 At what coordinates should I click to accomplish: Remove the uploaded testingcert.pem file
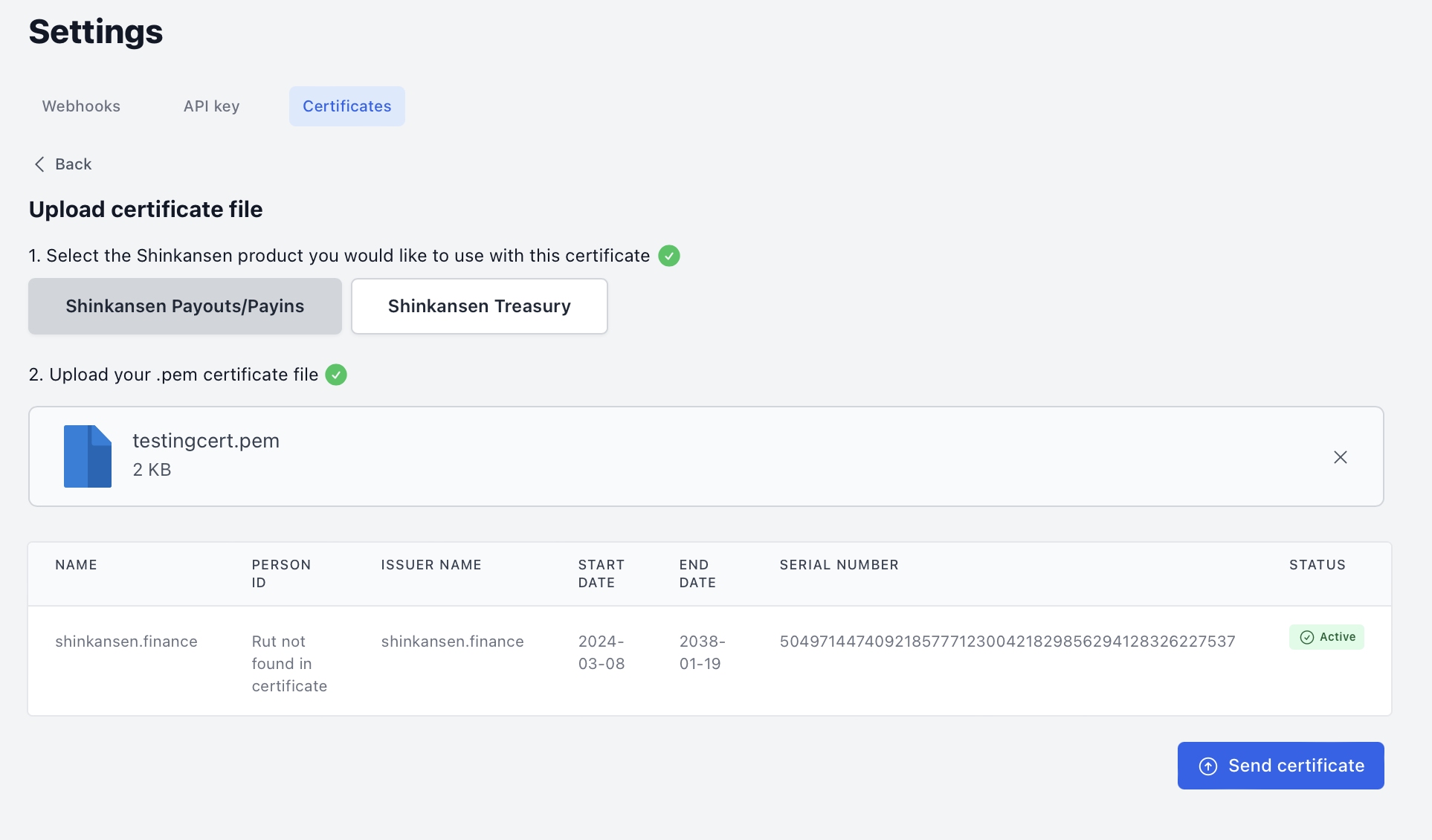tap(1341, 457)
